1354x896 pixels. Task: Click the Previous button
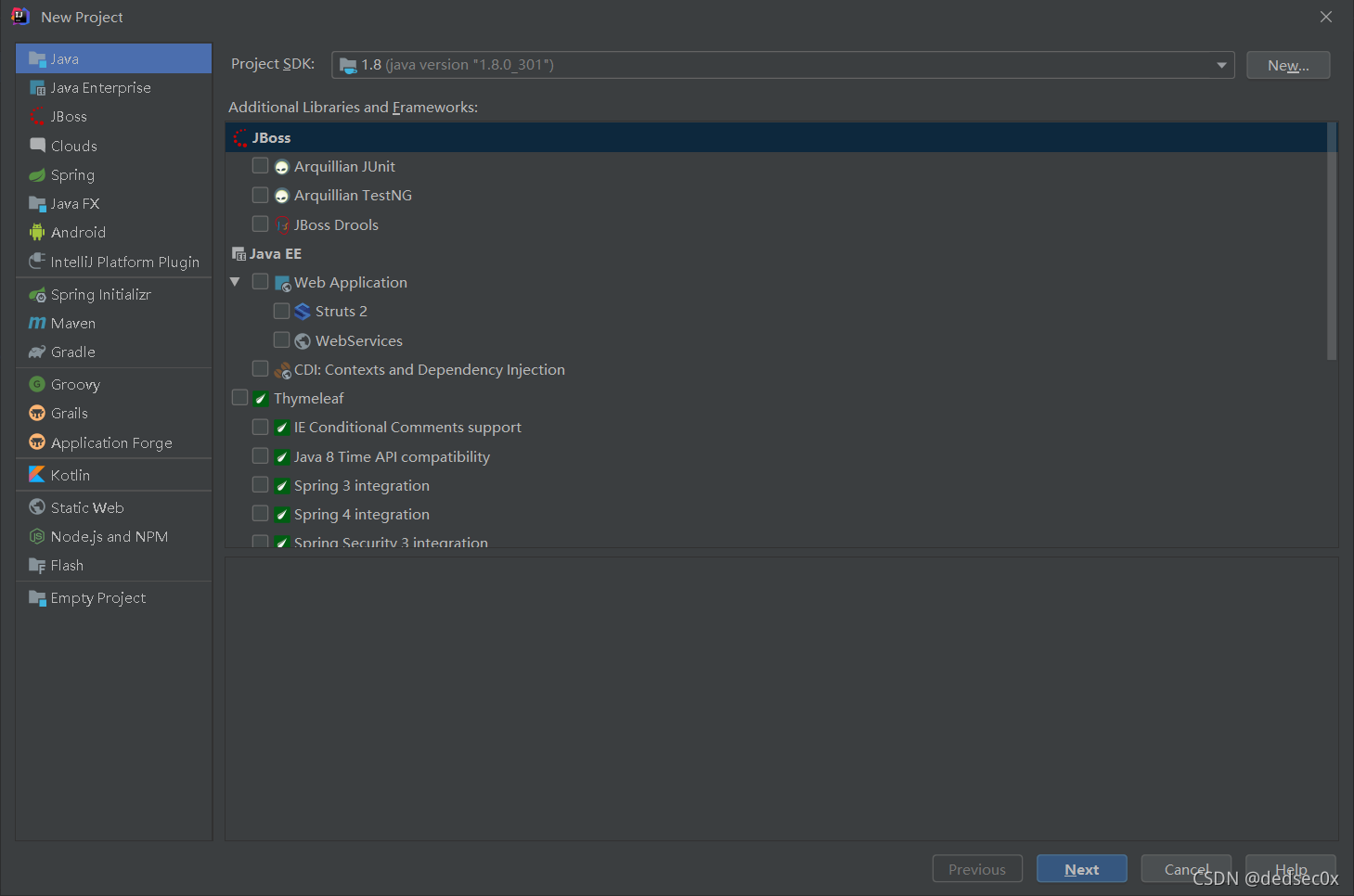(977, 869)
